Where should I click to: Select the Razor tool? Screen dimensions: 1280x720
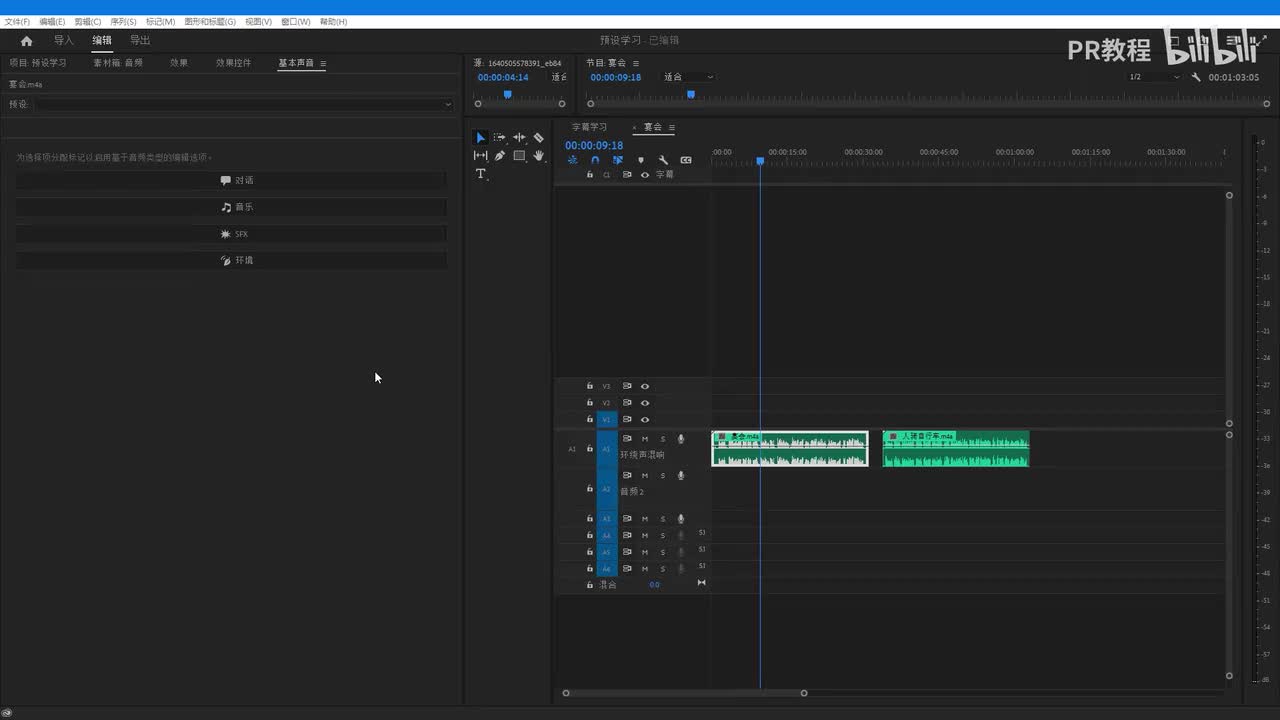click(x=538, y=138)
